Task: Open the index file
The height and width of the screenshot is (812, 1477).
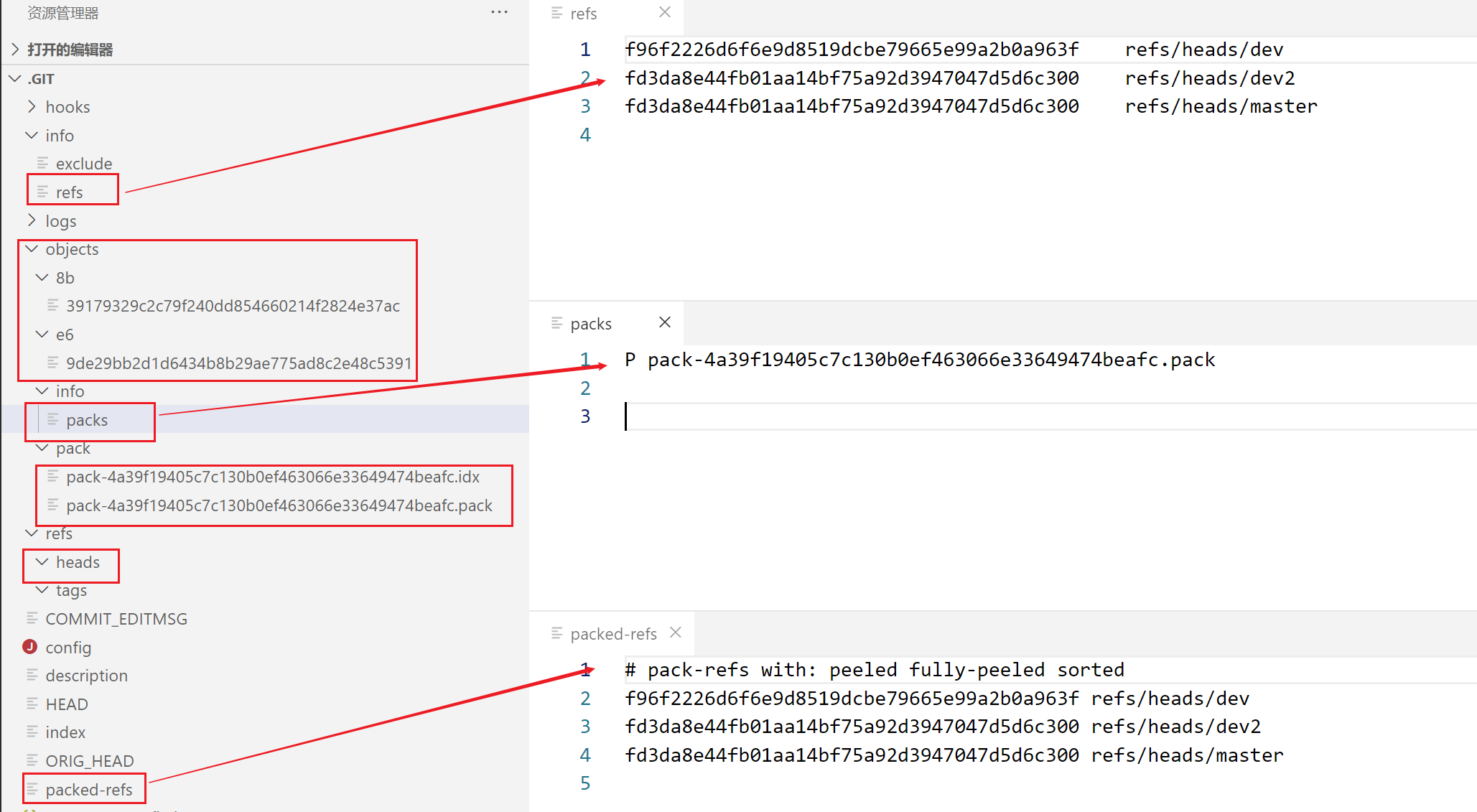Action: tap(65, 732)
